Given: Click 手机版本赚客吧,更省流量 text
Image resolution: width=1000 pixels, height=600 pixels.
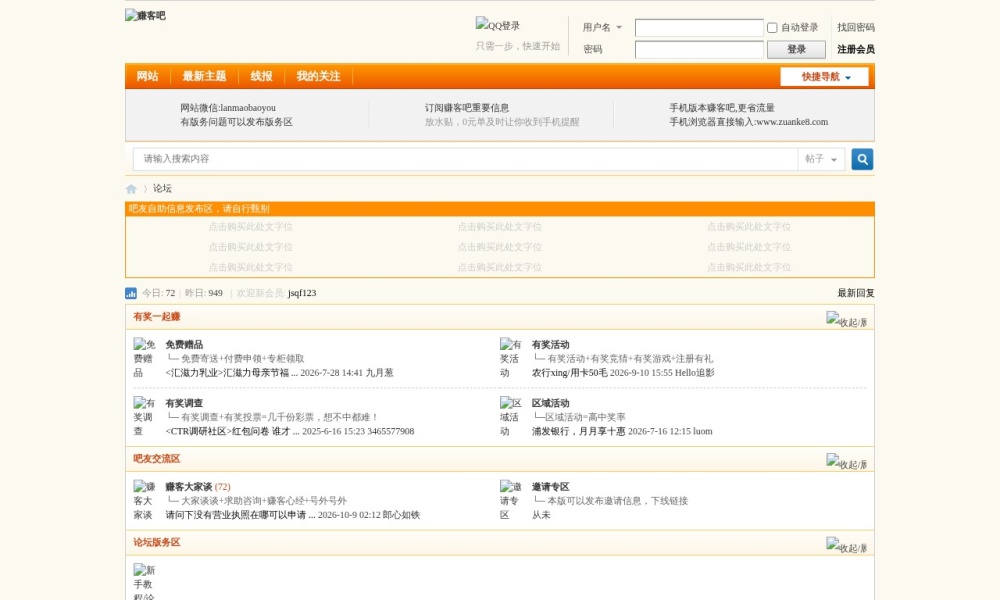Looking at the screenshot, I should coord(722,108).
